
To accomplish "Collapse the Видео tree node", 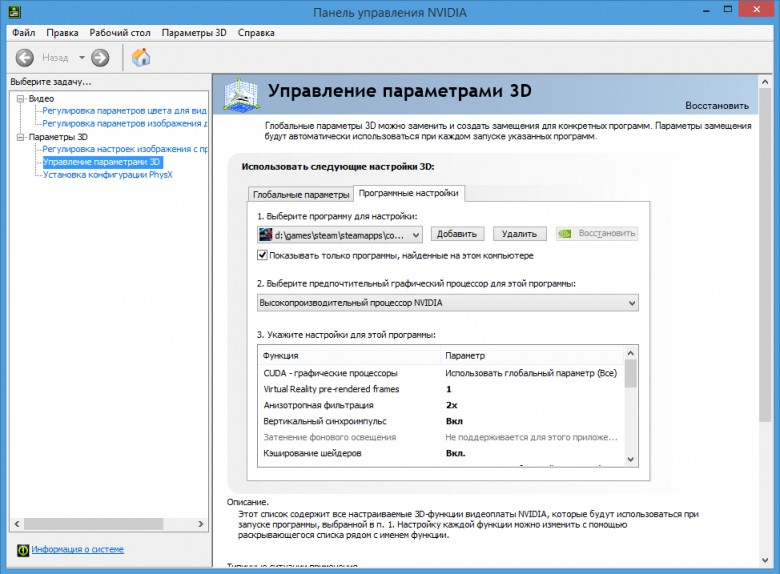I will tap(22, 99).
